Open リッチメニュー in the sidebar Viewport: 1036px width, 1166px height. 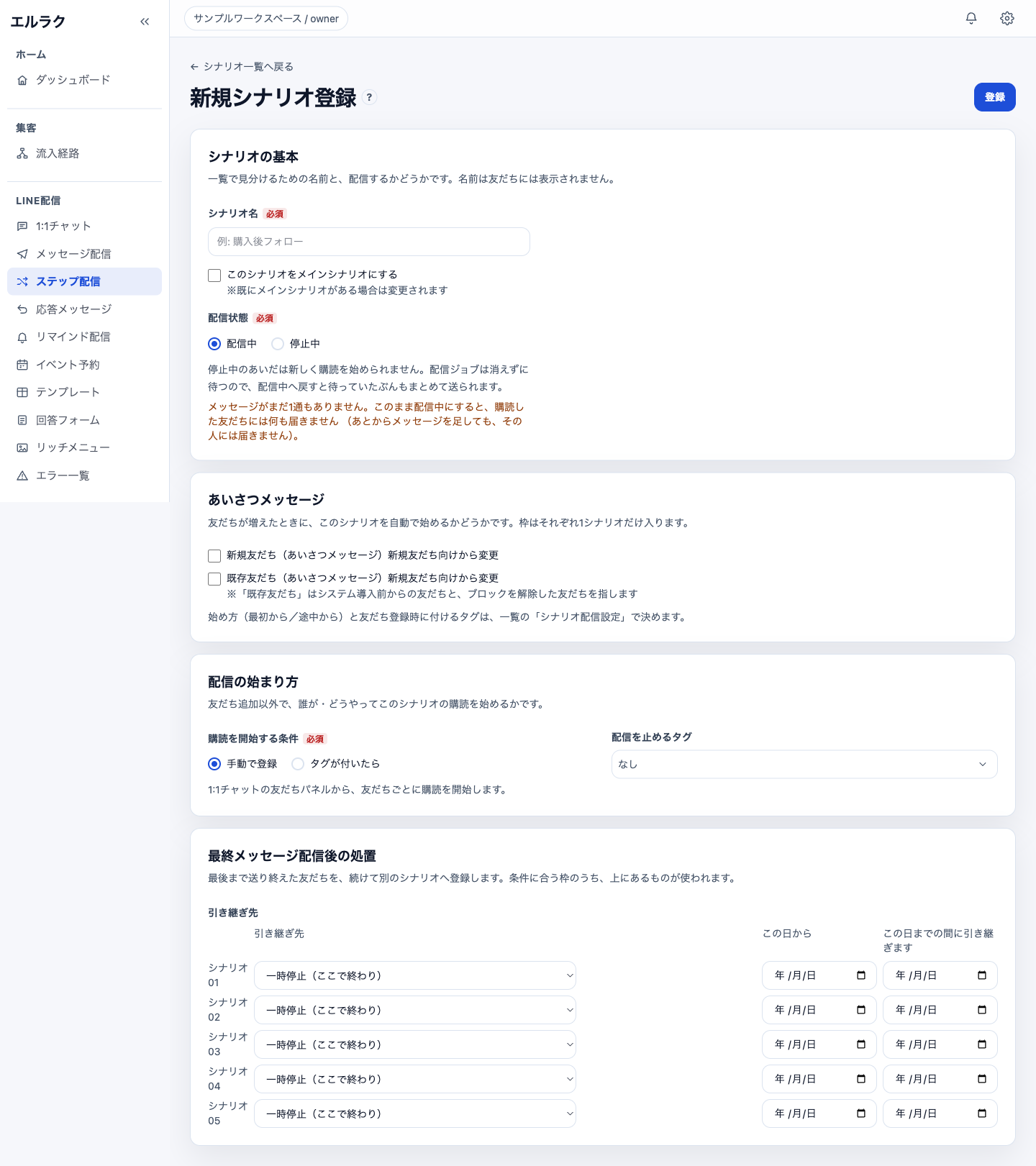point(84,447)
